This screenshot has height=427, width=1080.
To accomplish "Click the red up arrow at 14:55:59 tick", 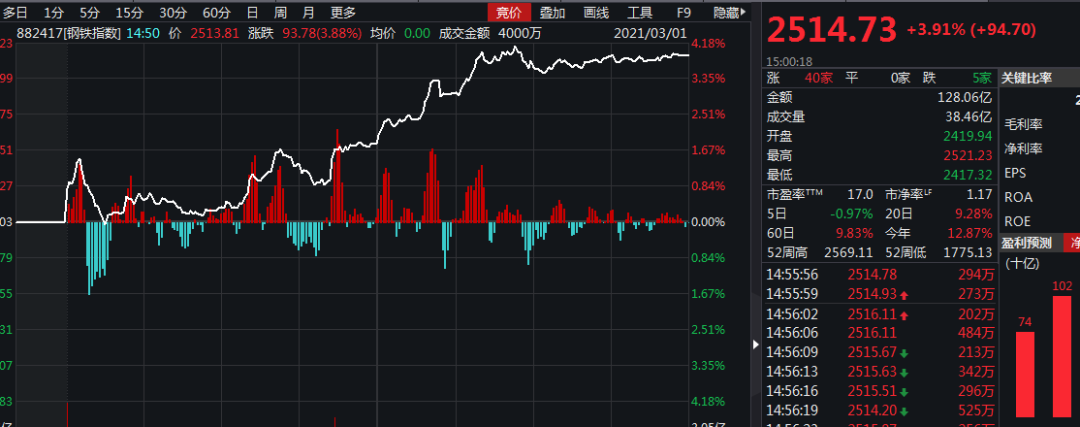I will pyautogui.click(x=904, y=294).
